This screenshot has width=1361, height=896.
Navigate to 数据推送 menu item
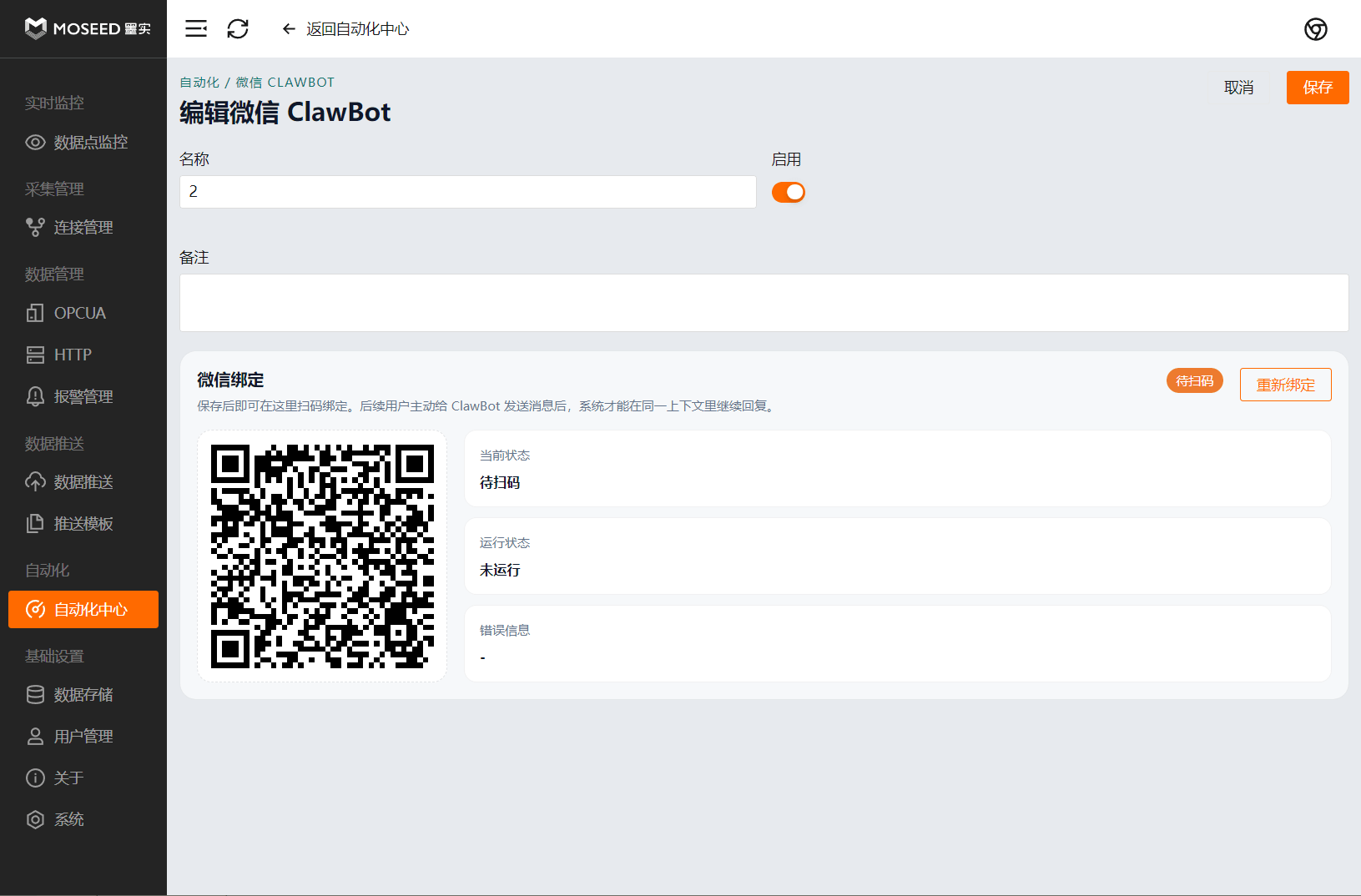(x=83, y=482)
